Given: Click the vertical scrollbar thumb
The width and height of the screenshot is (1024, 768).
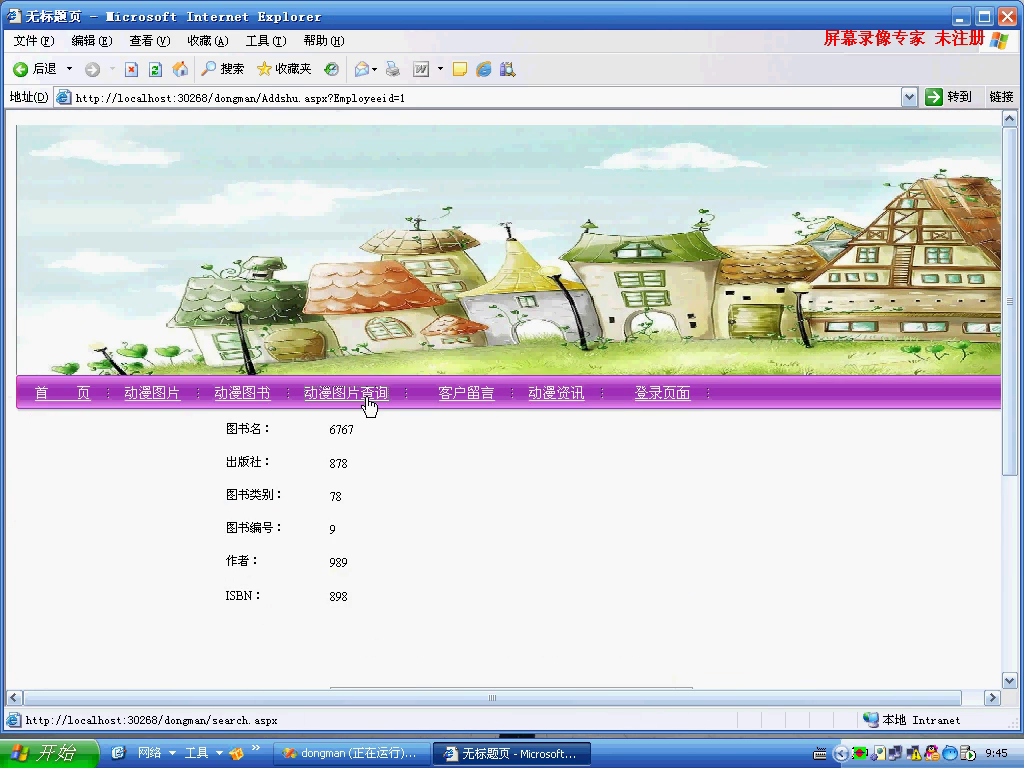Looking at the screenshot, I should tap(1010, 301).
